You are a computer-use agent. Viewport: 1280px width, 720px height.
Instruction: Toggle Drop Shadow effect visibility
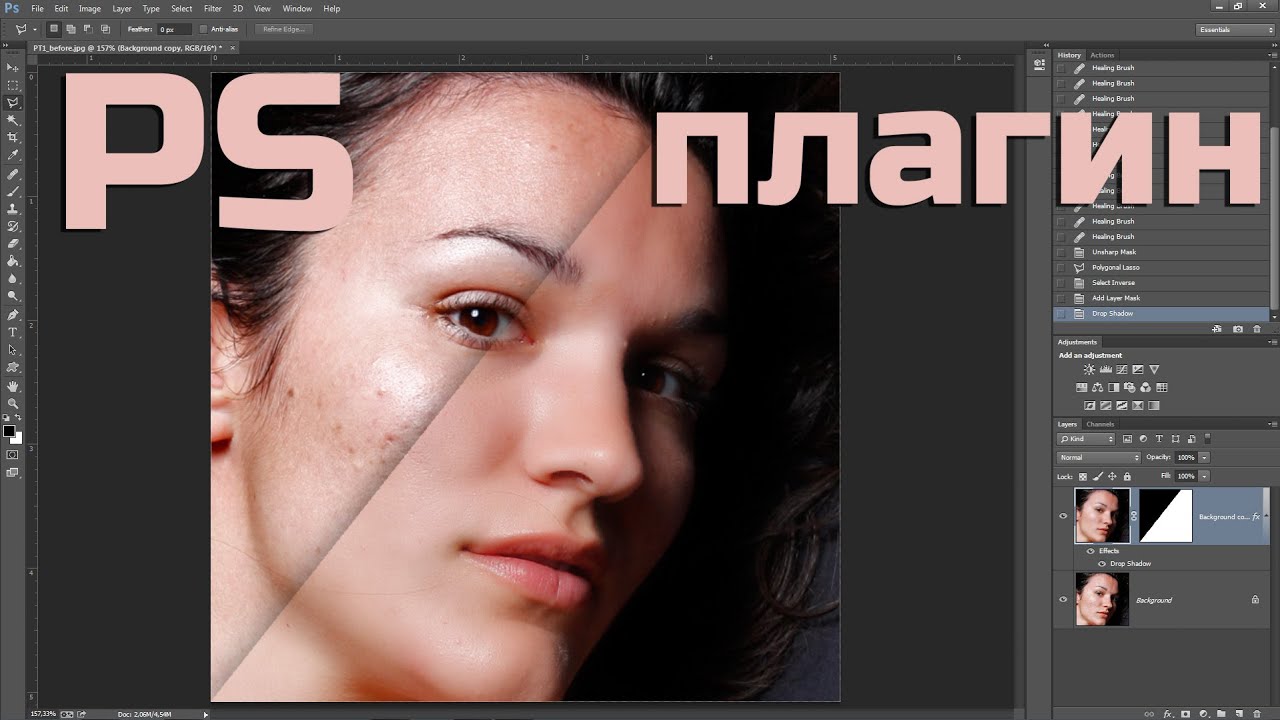[1102, 564]
